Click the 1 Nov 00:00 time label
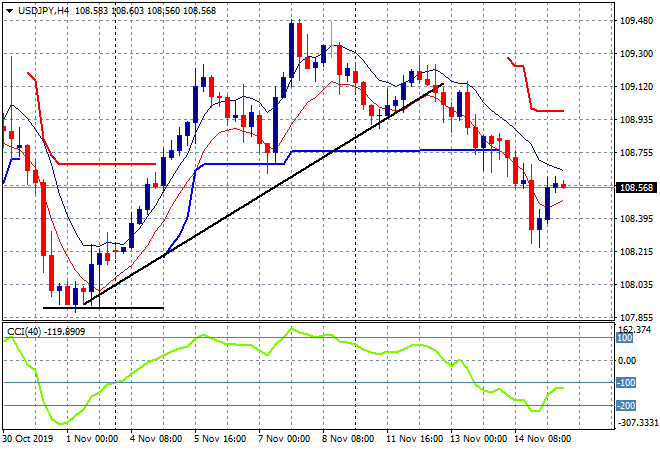Image resolution: width=660 pixels, height=450 pixels. [x=92, y=439]
